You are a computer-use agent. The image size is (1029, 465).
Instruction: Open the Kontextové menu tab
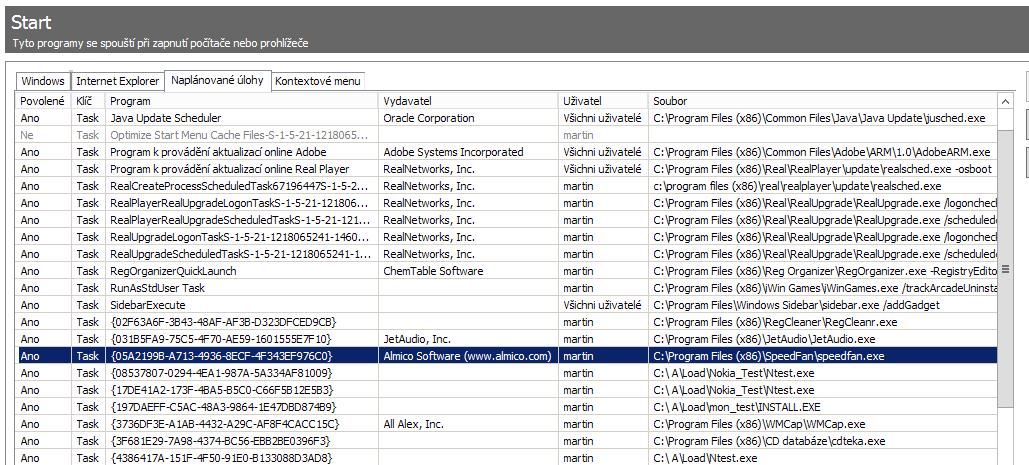click(x=318, y=81)
